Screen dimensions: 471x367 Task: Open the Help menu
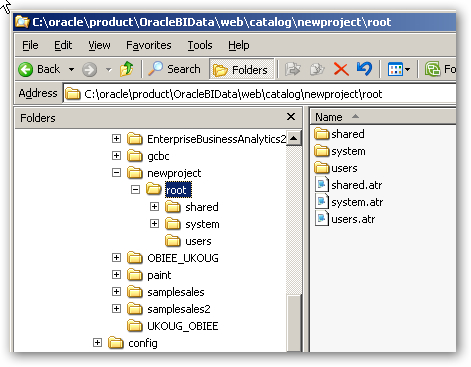[238, 45]
